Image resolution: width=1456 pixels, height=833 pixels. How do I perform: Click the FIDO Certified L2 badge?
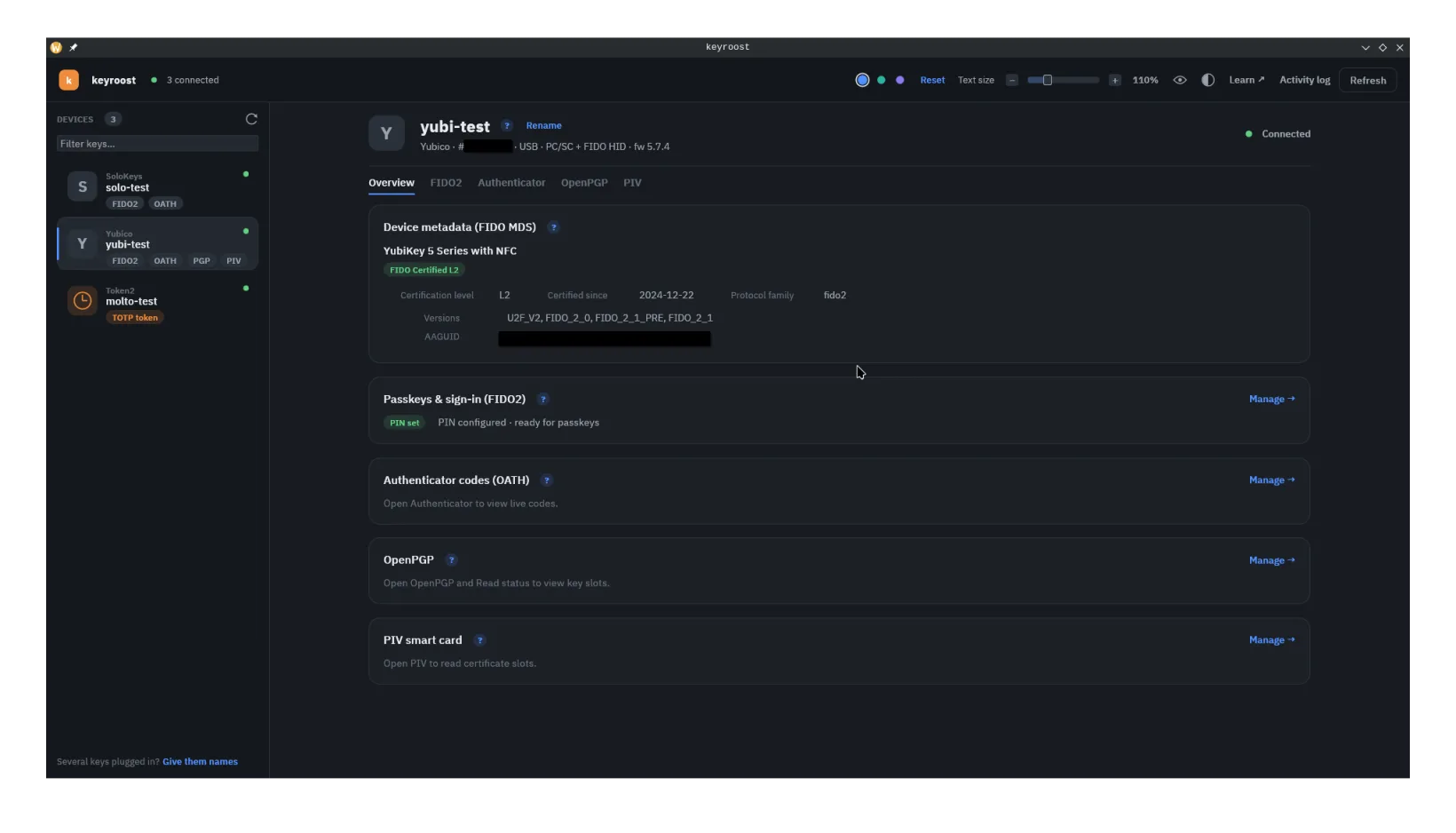424,270
